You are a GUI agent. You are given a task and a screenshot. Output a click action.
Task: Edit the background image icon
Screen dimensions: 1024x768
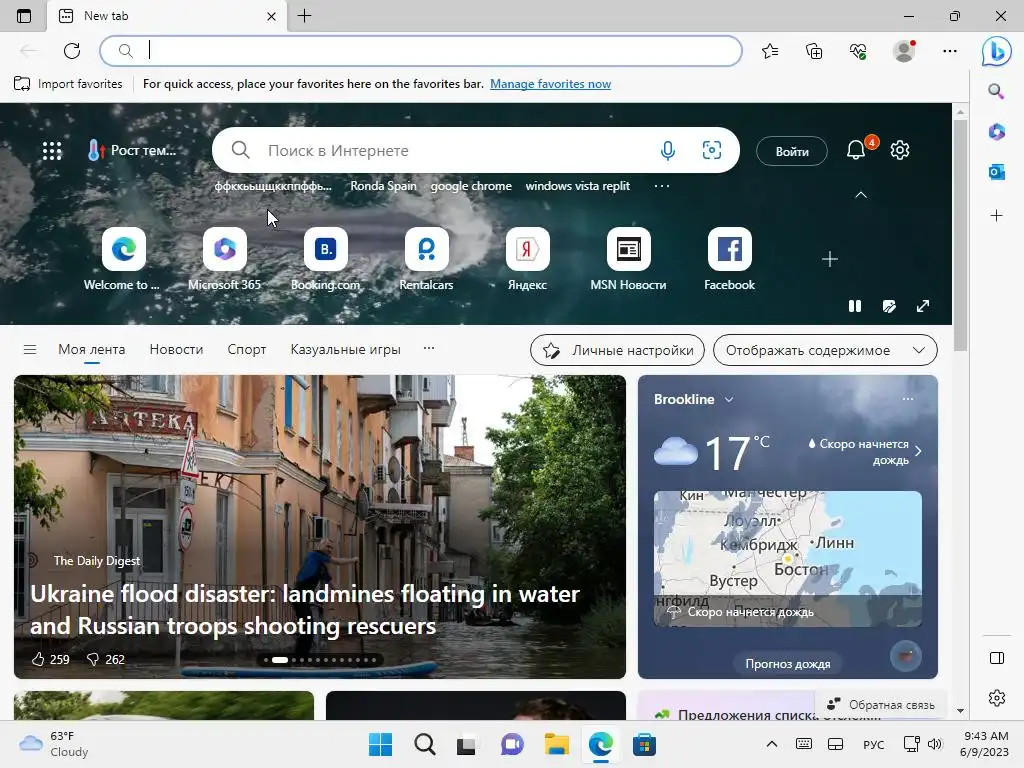point(889,306)
